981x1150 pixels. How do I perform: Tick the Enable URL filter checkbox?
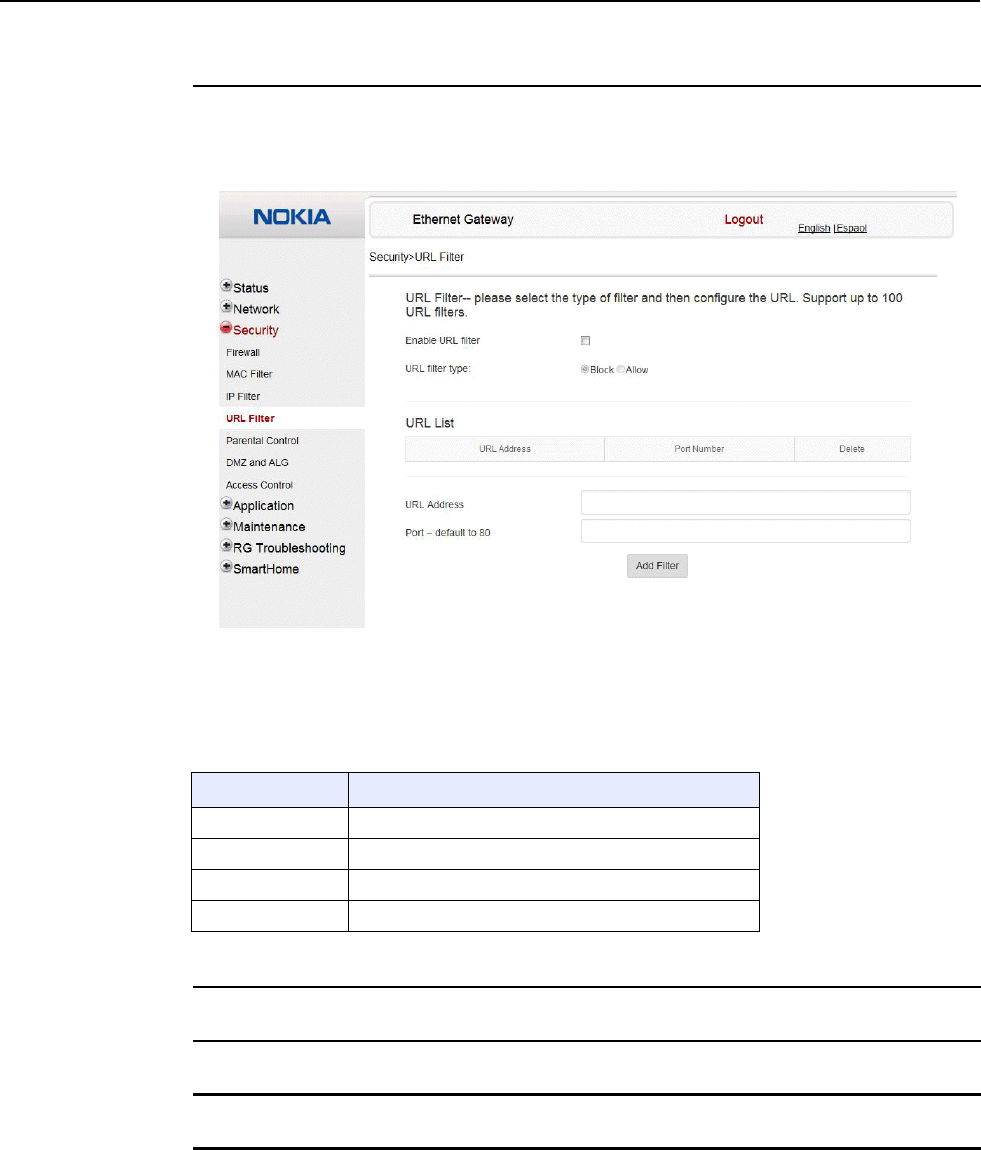pos(585,340)
